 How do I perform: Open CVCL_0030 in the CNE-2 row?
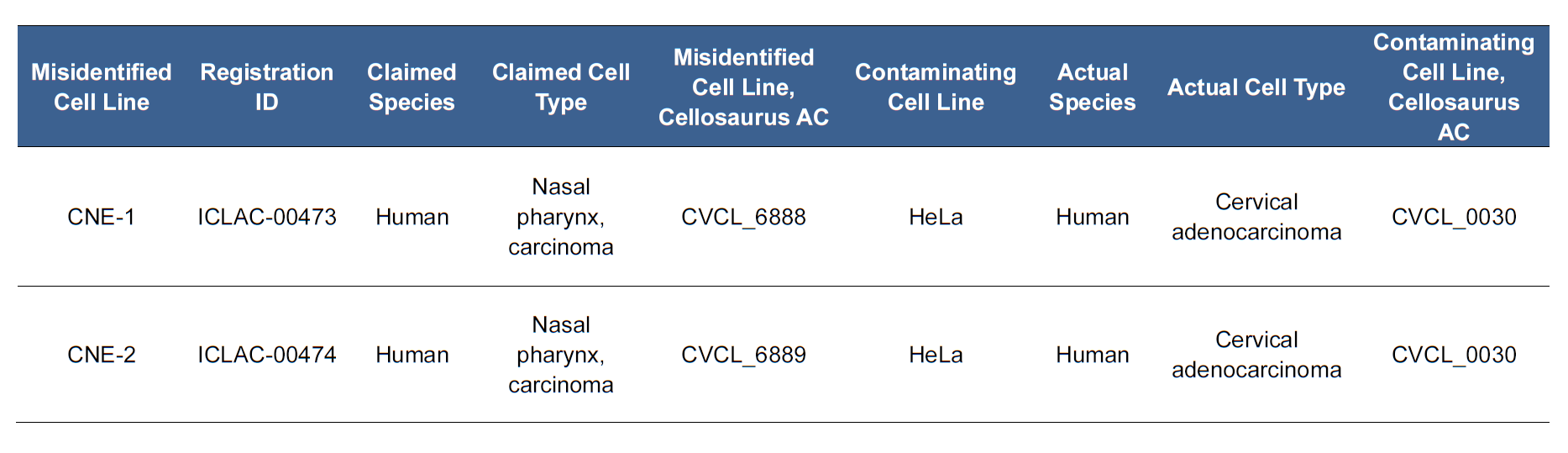(1454, 355)
